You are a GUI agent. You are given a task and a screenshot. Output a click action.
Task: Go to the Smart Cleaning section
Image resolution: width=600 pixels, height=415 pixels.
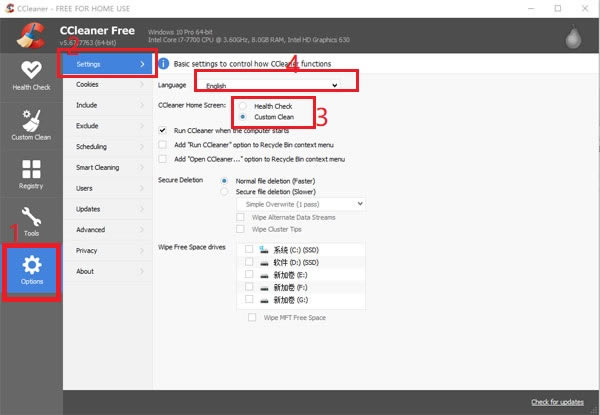[112, 167]
